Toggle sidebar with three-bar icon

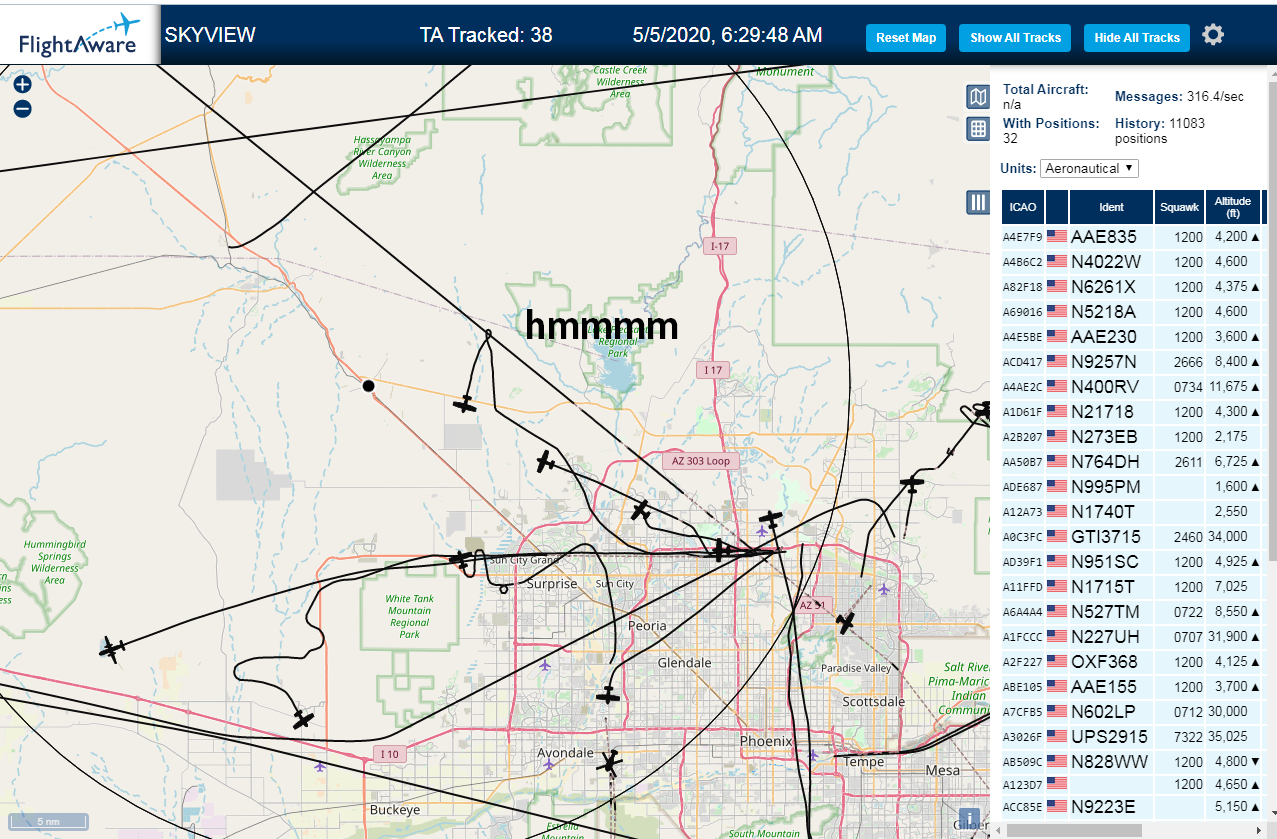(978, 203)
